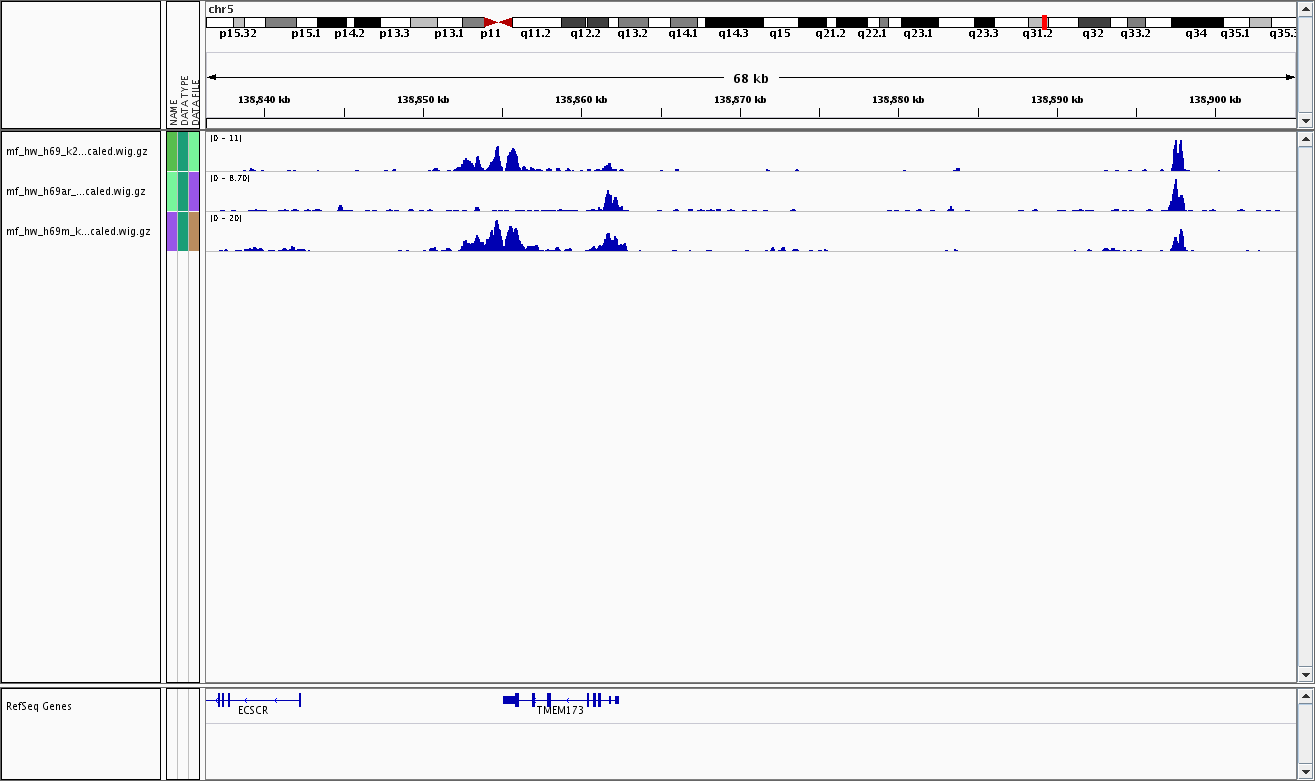Image resolution: width=1315 pixels, height=781 pixels.
Task: Click the q34 cytoband on the chromosome ideogram
Action: pyautogui.click(x=1196, y=22)
